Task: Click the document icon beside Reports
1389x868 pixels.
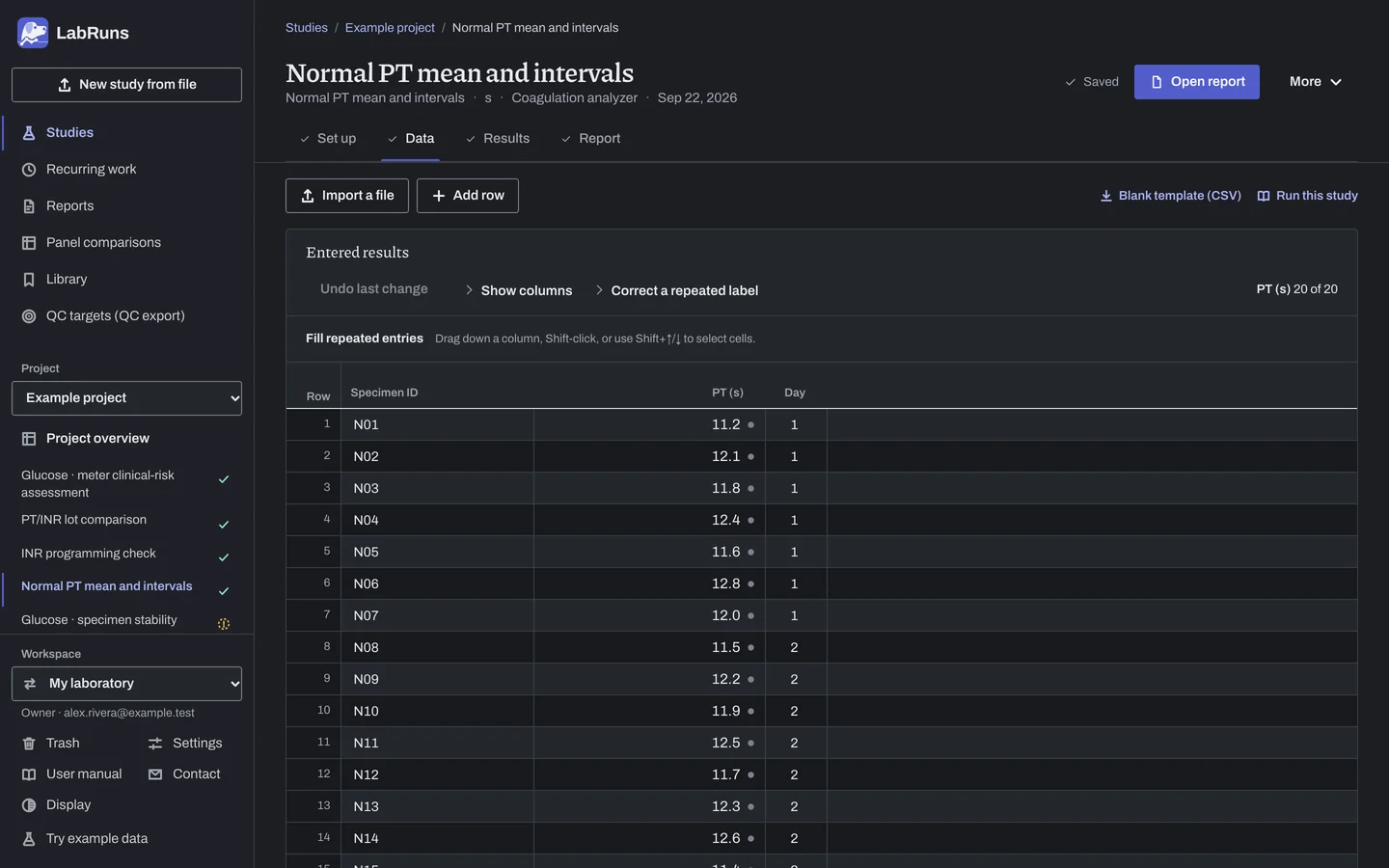Action: [x=29, y=206]
